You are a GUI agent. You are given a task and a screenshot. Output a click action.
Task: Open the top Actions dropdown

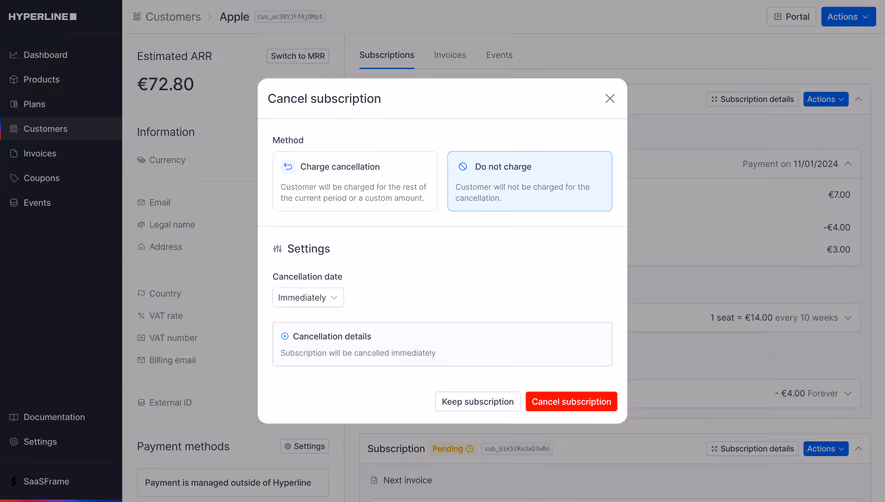[x=848, y=17]
